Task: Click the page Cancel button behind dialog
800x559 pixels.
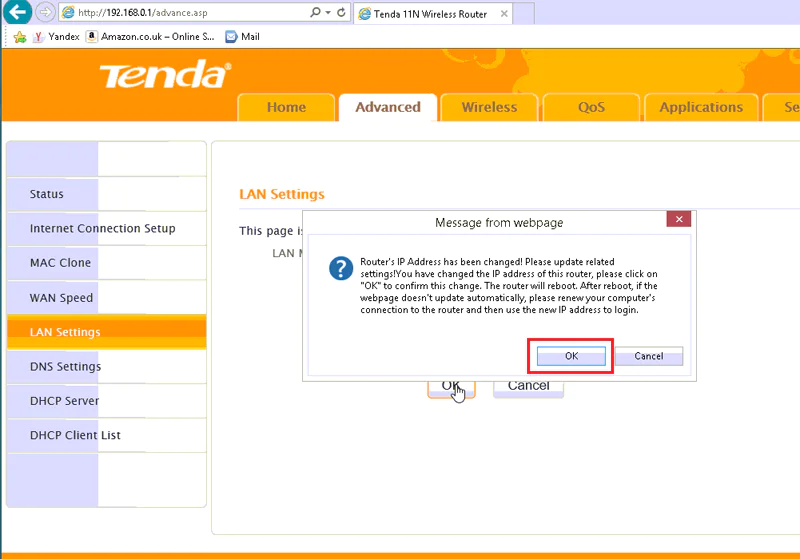Action: pyautogui.click(x=528, y=389)
